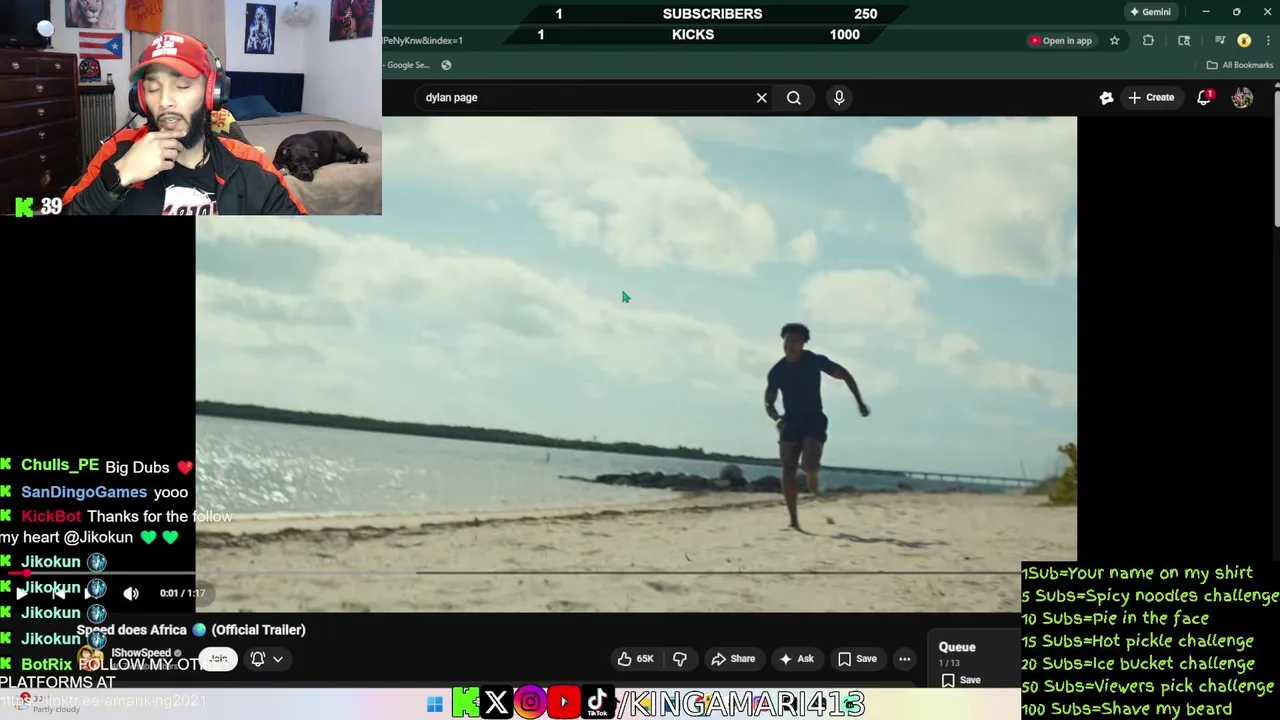Open the YouTube notifications bell

pos(1205,97)
